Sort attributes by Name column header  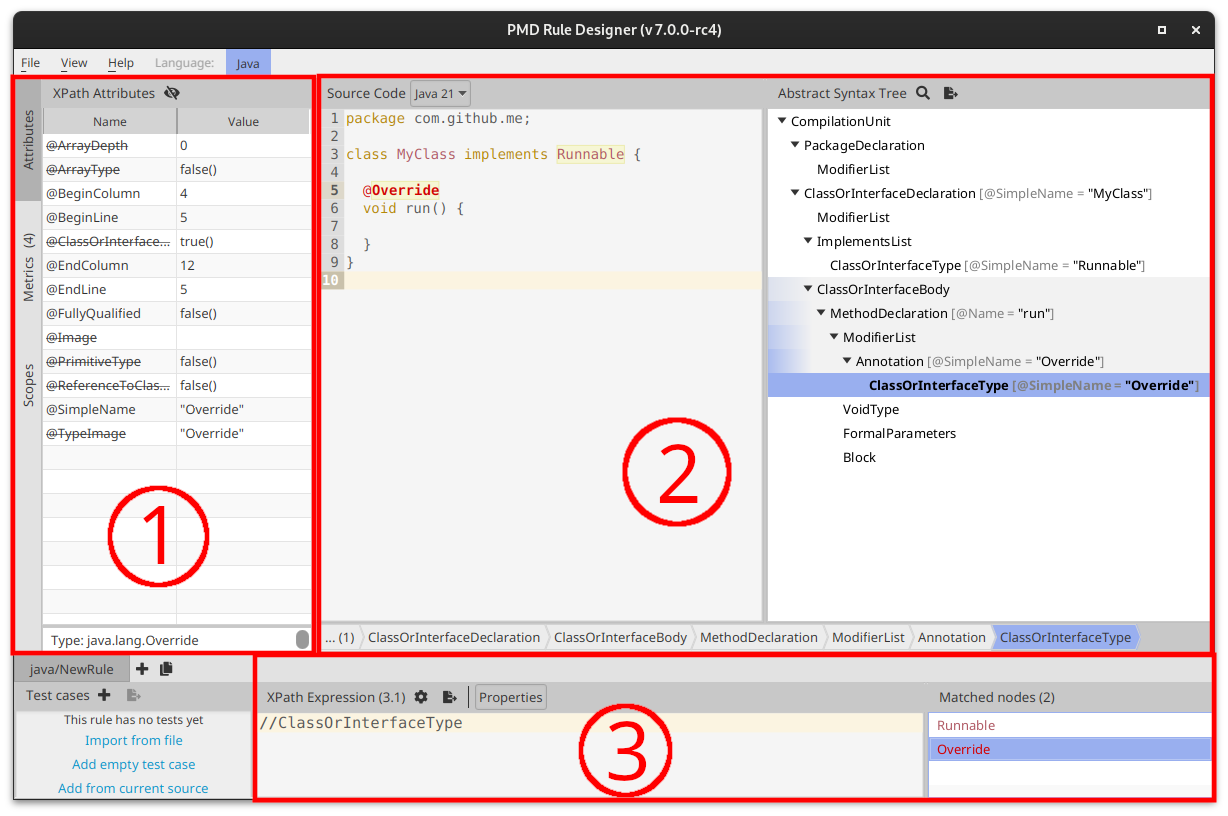[x=110, y=121]
